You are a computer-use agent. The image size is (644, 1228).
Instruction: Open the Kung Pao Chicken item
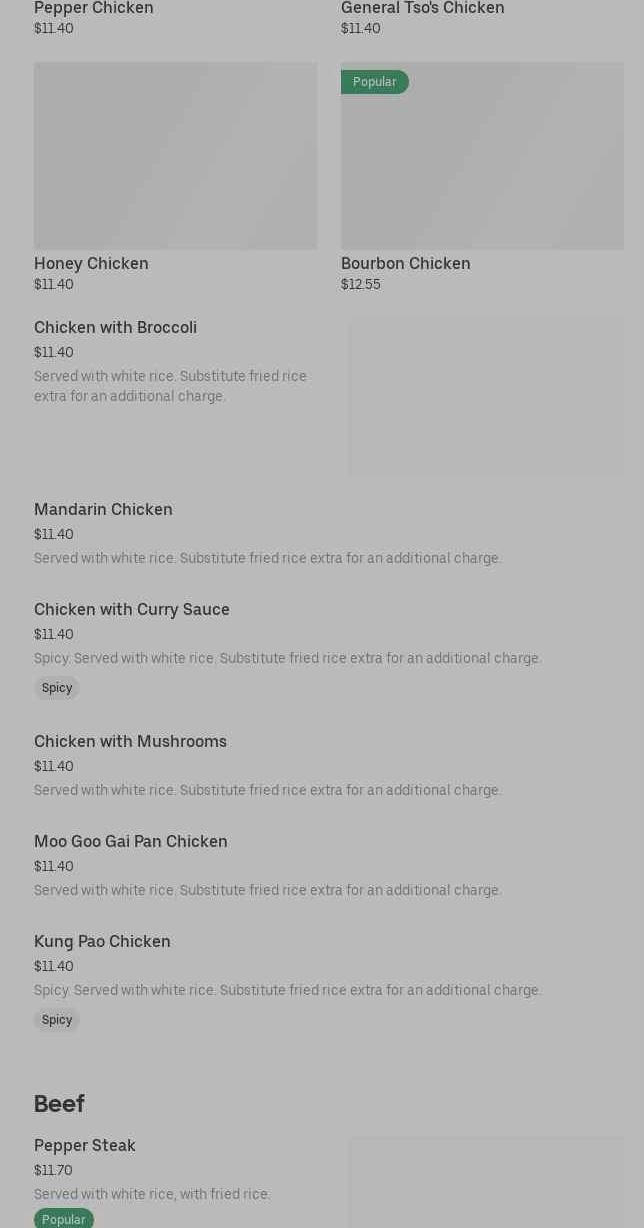click(x=102, y=942)
